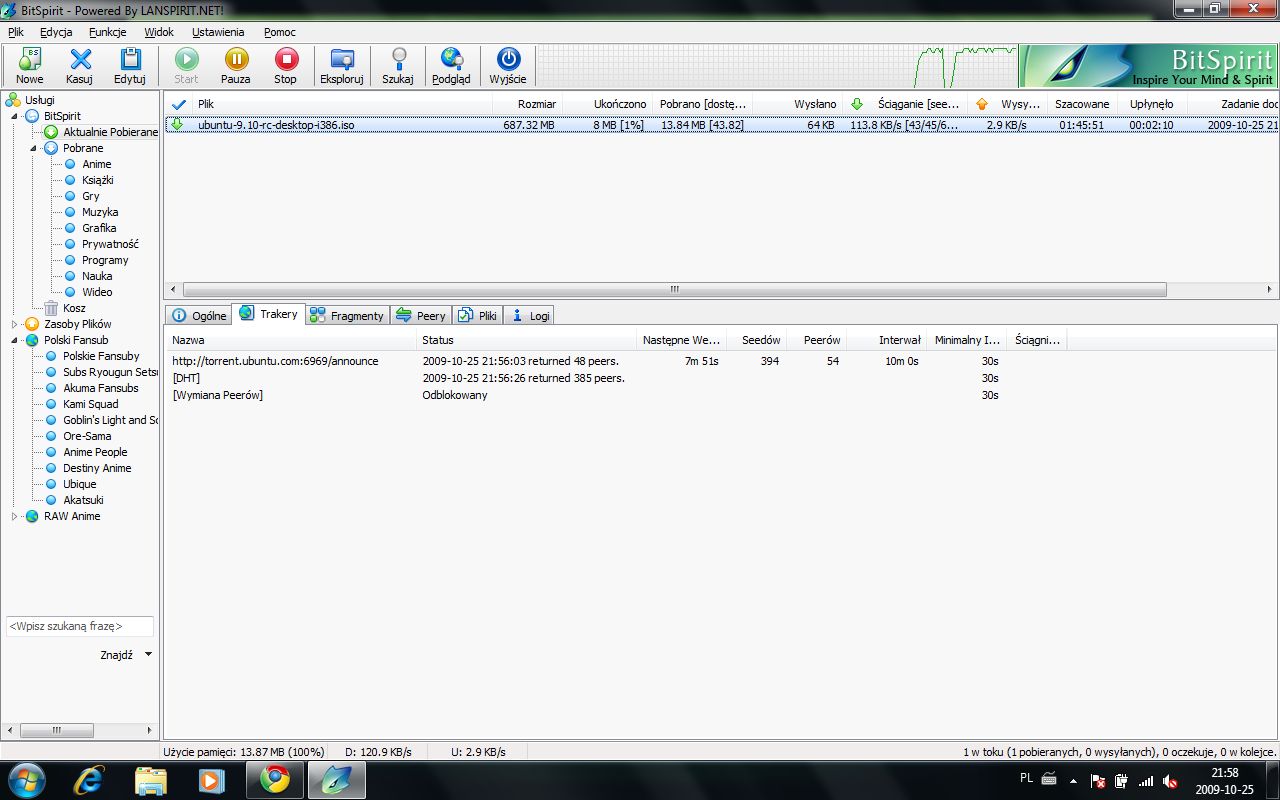The height and width of the screenshot is (800, 1280).
Task: Open the Kosz trash folder
Action: click(74, 308)
